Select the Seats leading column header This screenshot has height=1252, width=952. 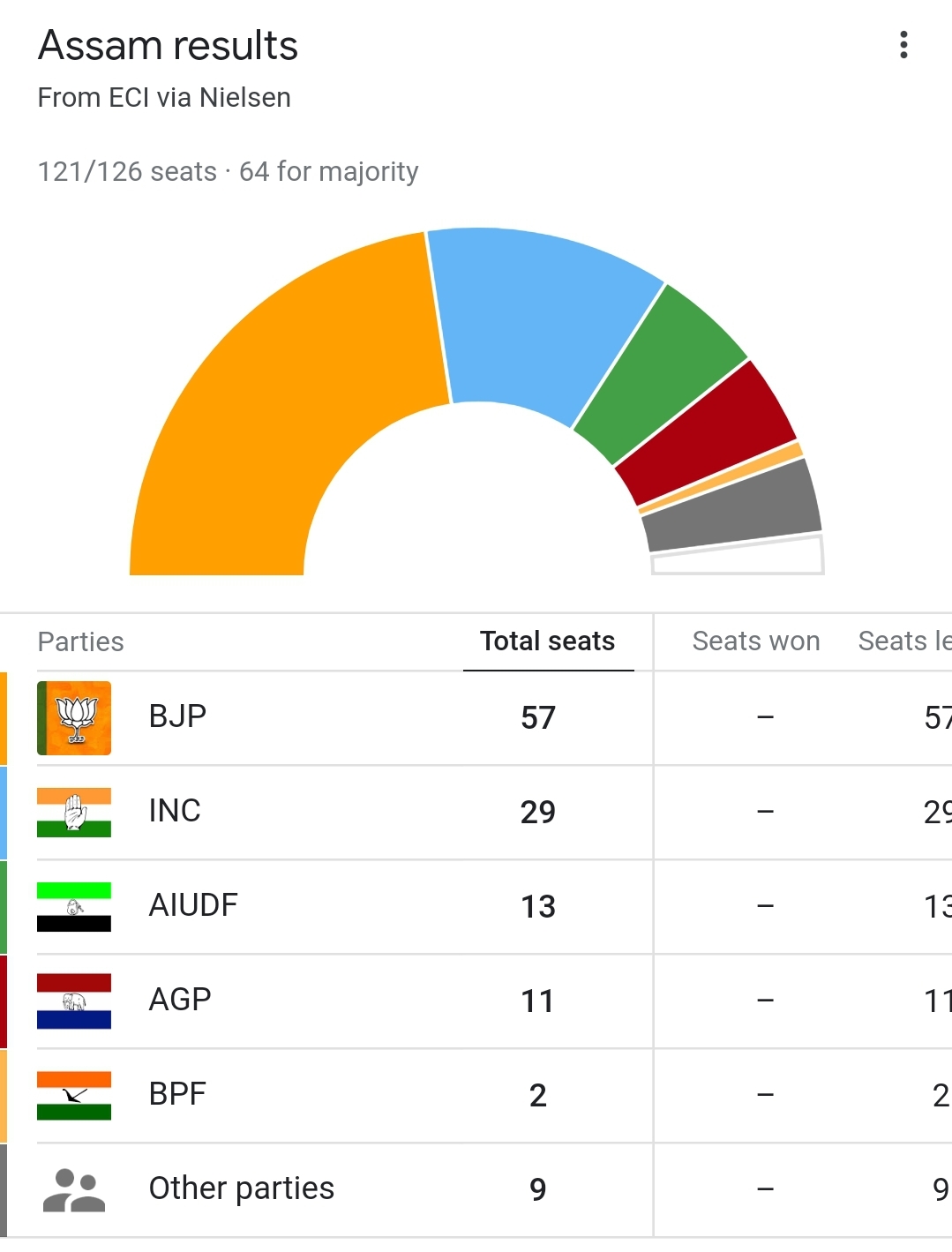click(904, 641)
